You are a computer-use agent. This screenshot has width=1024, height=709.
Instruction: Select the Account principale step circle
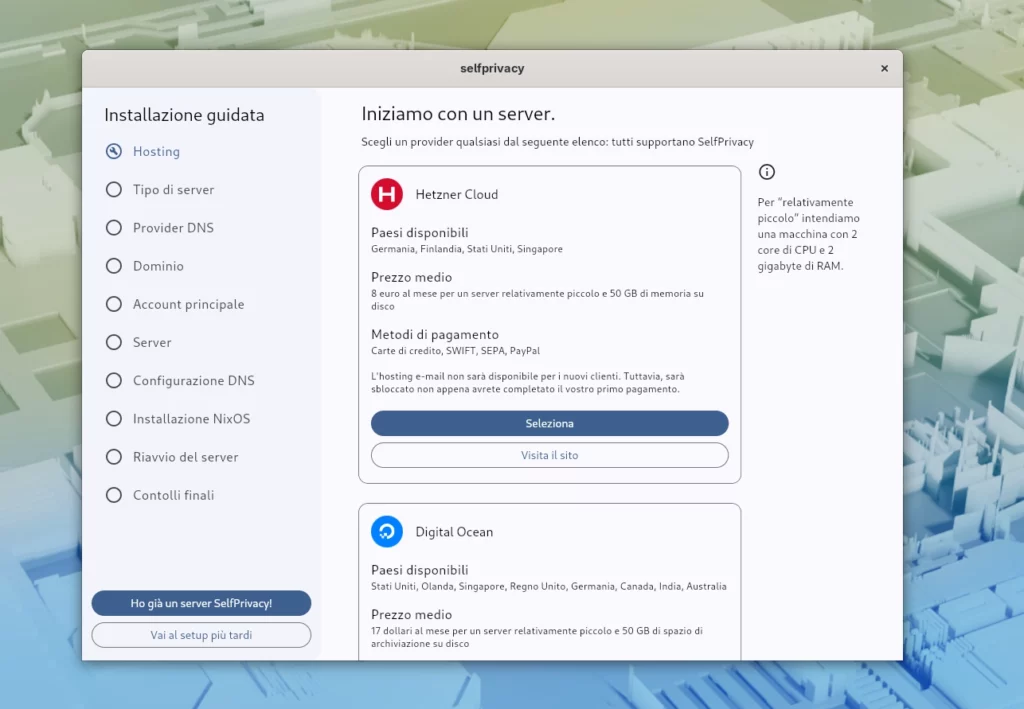click(x=114, y=304)
